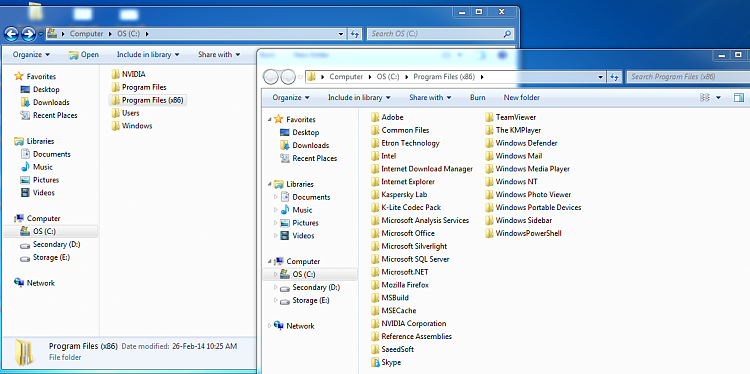Select NVIDIA folder icon in back window
The height and width of the screenshot is (374, 750).
pyautogui.click(x=115, y=74)
